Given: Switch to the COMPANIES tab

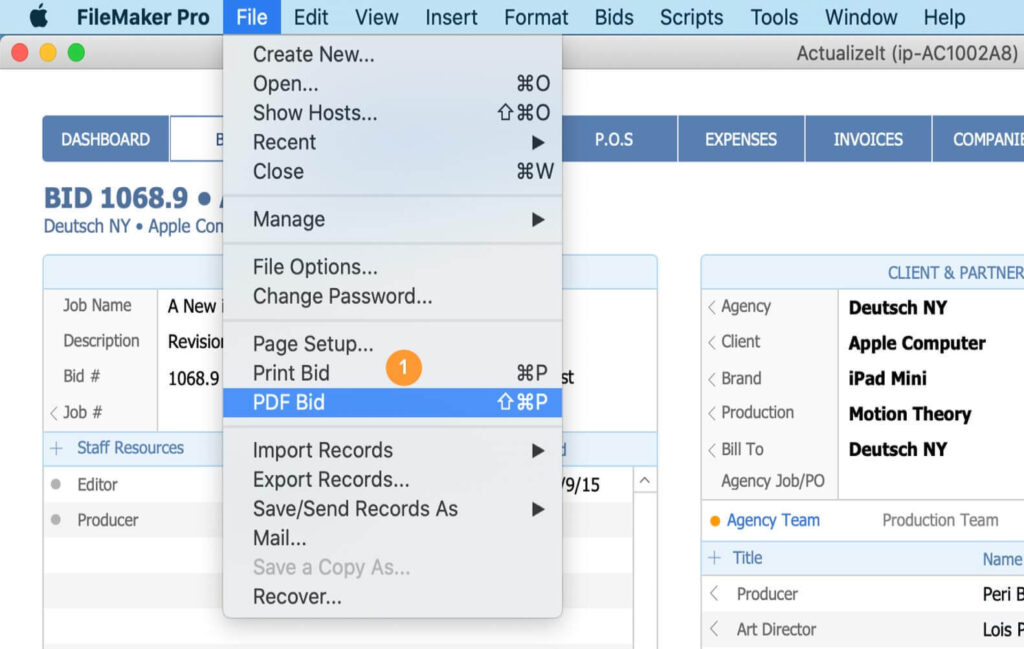Looking at the screenshot, I should pos(978,139).
